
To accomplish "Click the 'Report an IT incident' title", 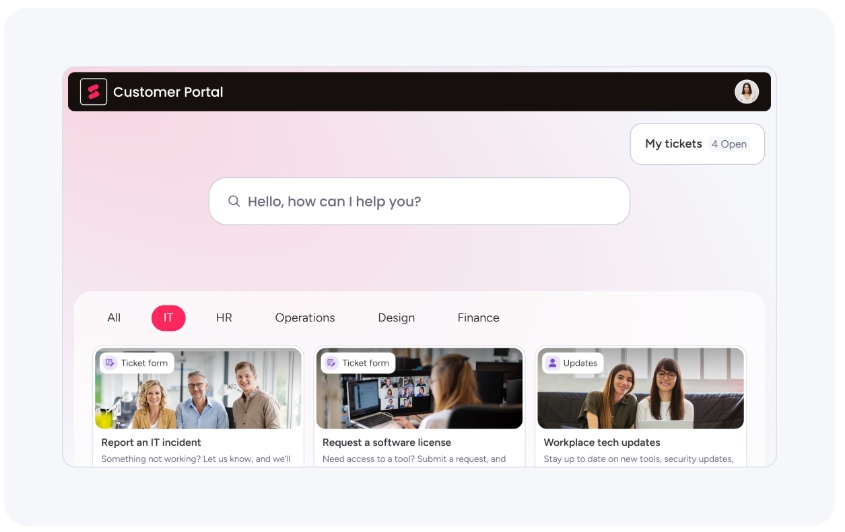I will [x=151, y=442].
